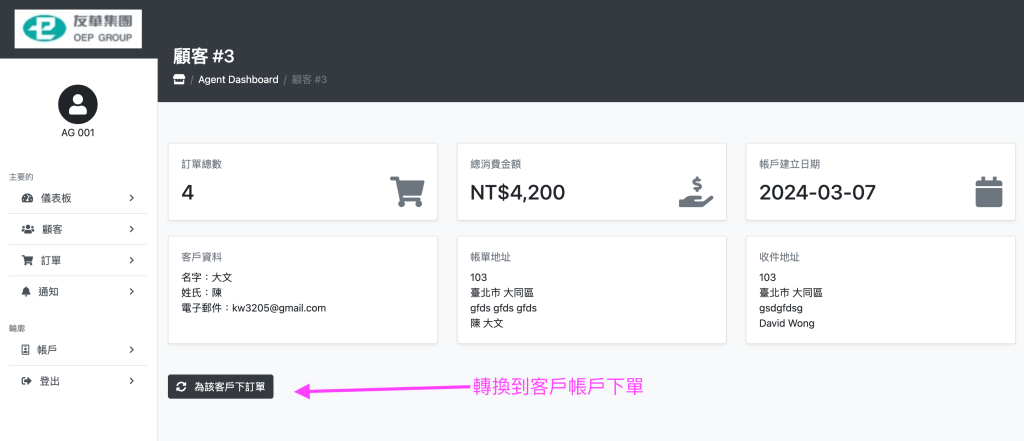Expand the 訂單 chevron arrow

pos(131,261)
